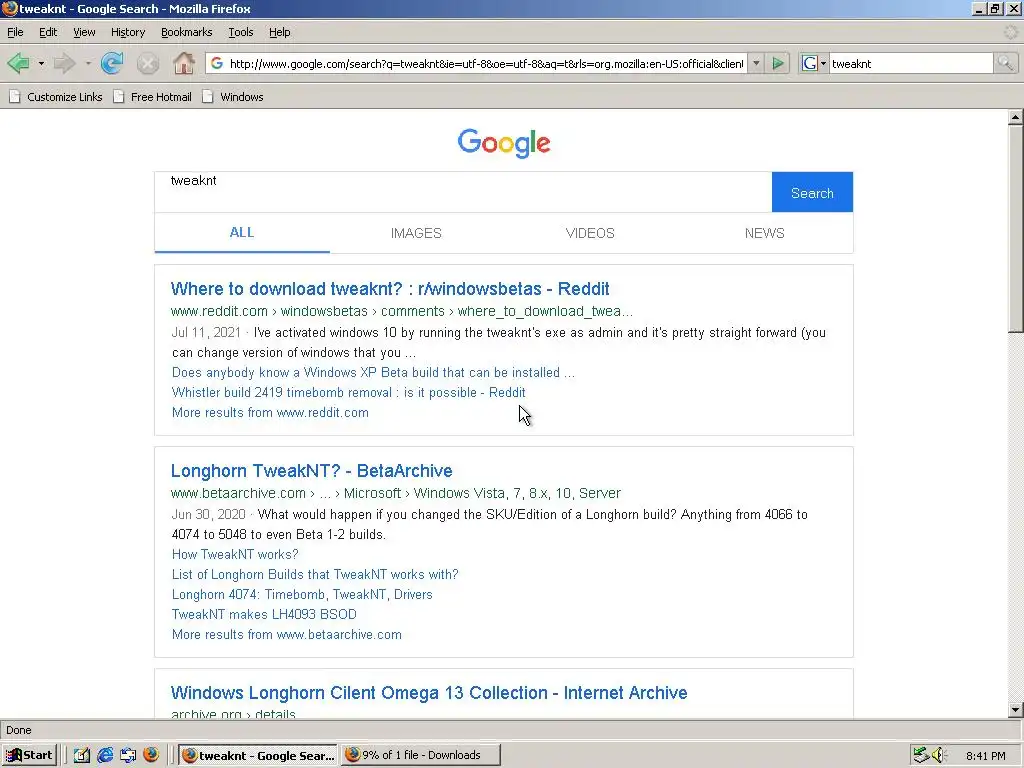Click the Stop loading icon
Screen dimensions: 1024x768
148,63
